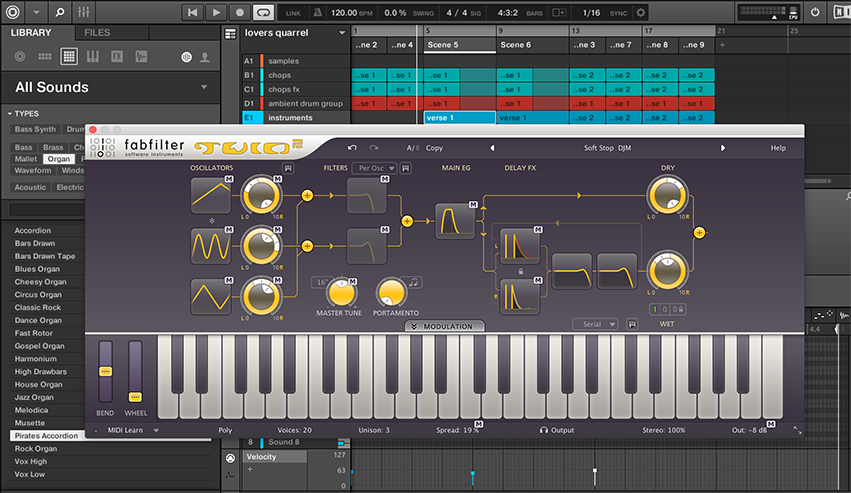Image resolution: width=851 pixels, height=493 pixels.
Task: Click the MIDI Learn button
Action: 127,430
